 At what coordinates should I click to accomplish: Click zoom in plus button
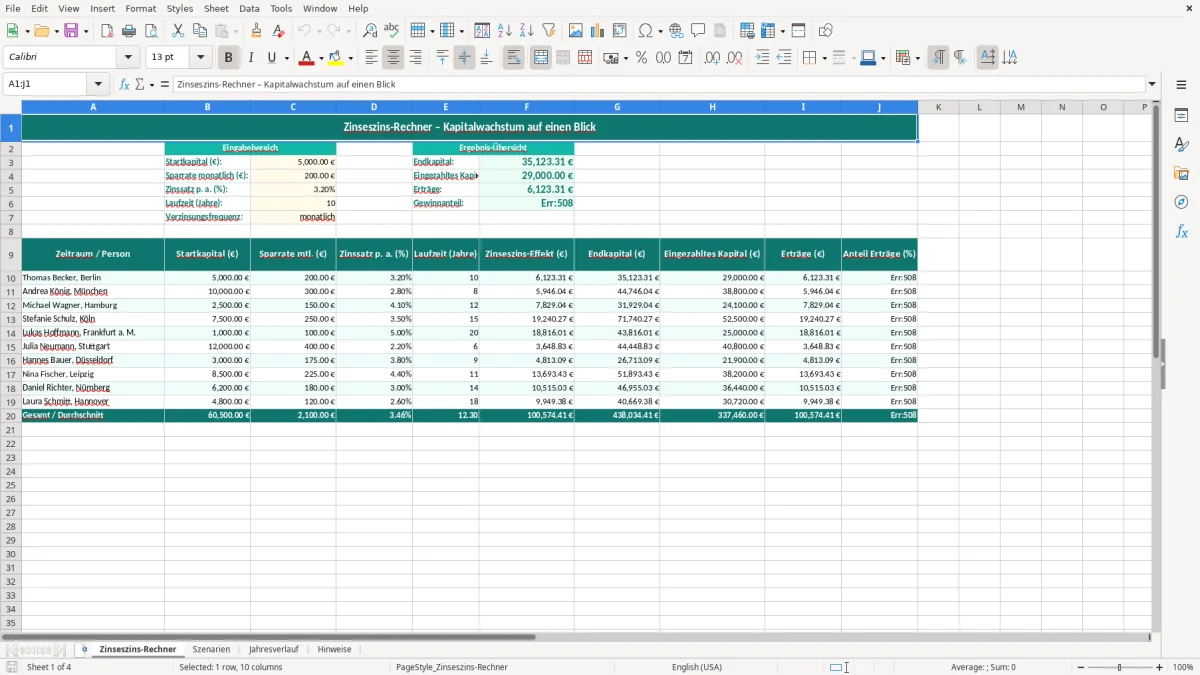click(x=1160, y=667)
